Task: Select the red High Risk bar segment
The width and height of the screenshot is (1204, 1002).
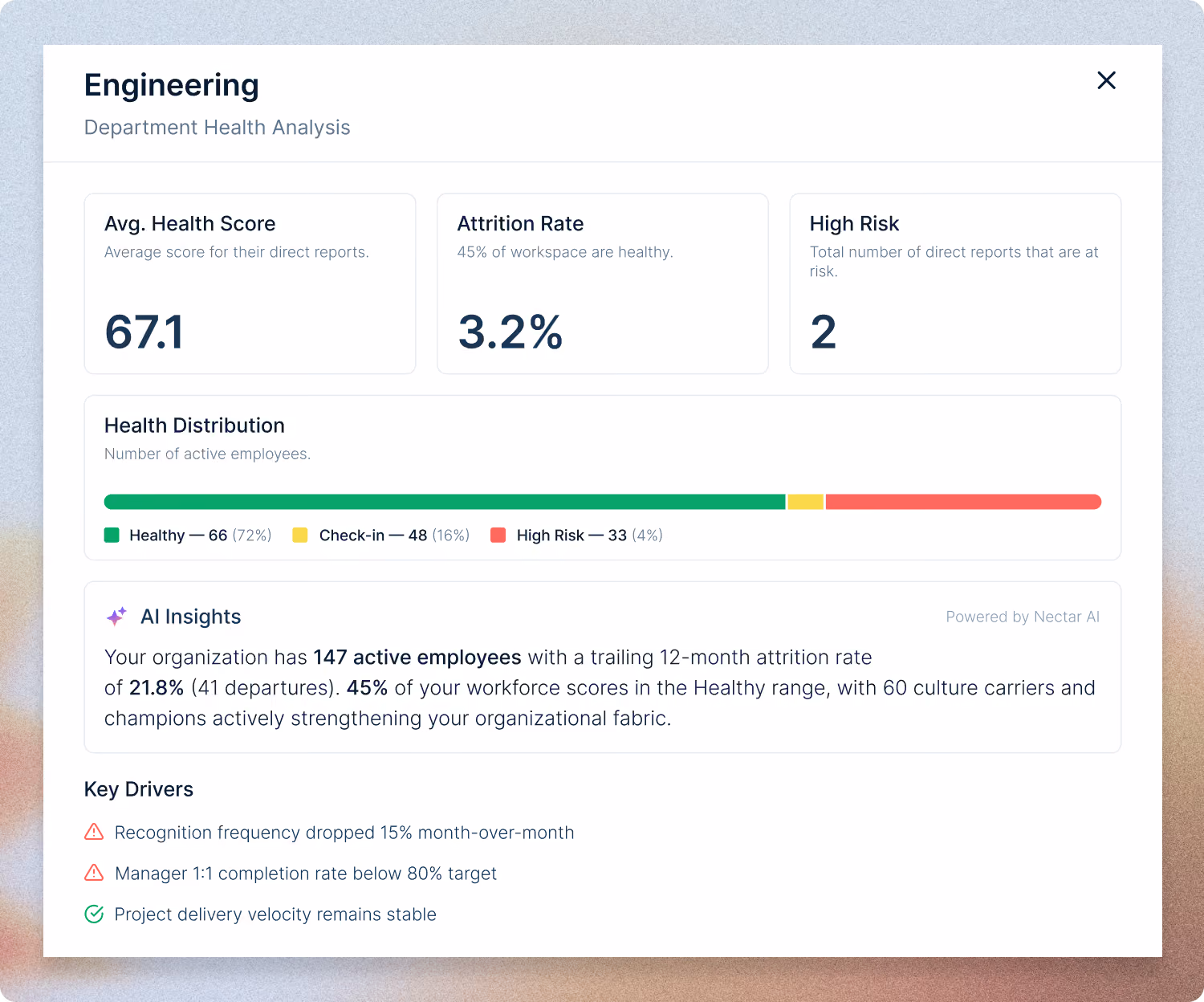Action: pos(963,502)
